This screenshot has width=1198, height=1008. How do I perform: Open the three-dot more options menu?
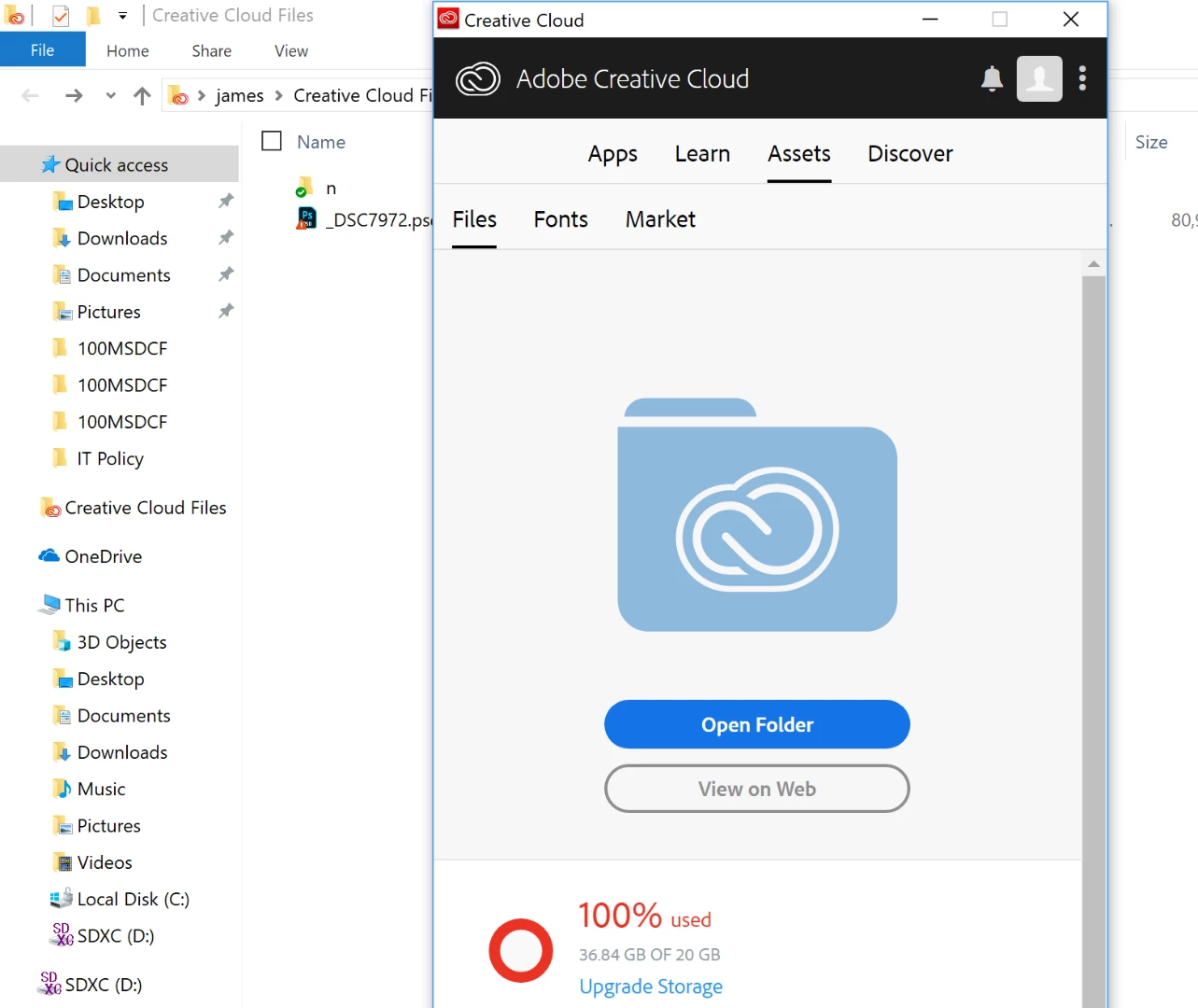click(x=1082, y=78)
